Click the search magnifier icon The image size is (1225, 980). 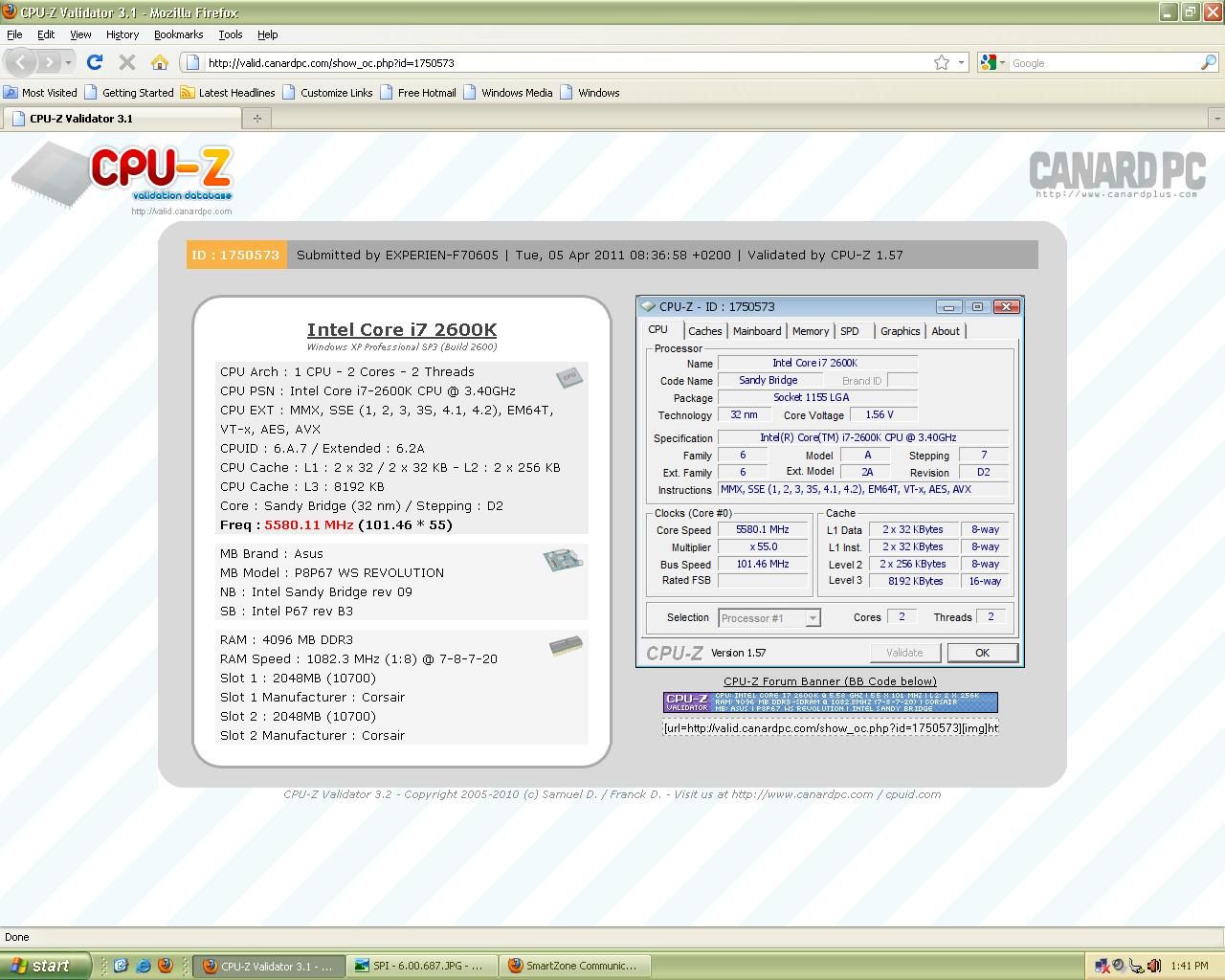coord(1208,63)
